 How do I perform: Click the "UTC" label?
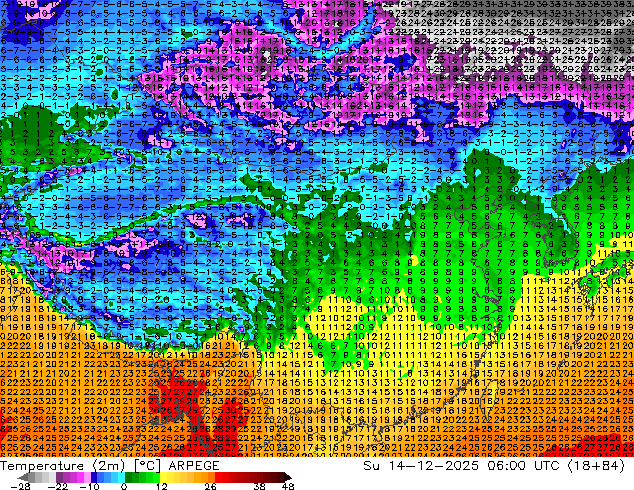[547, 466]
